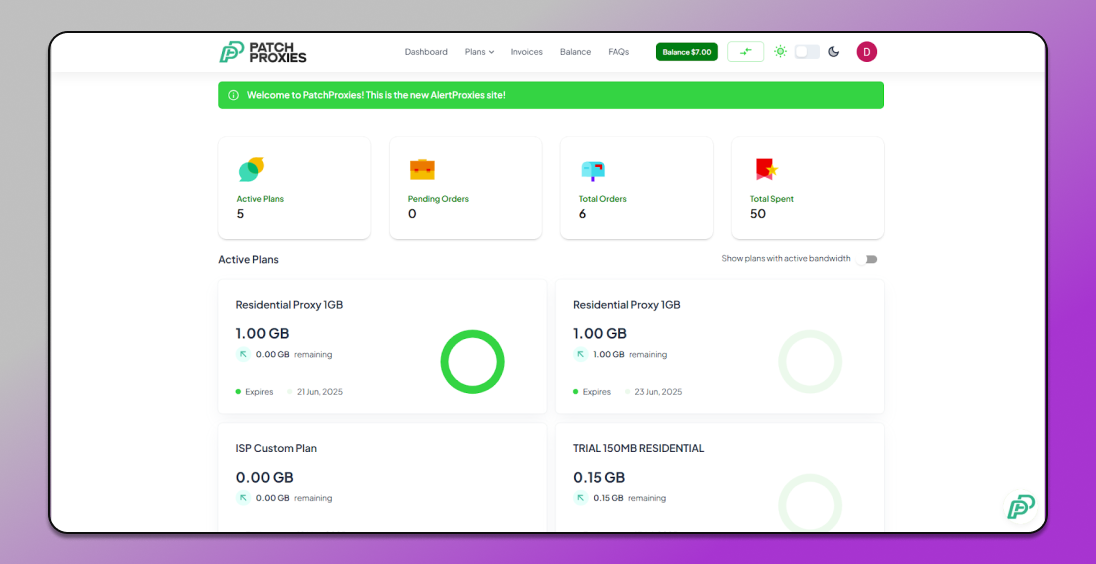
Task: Click the sun light-mode icon
Action: (780, 51)
